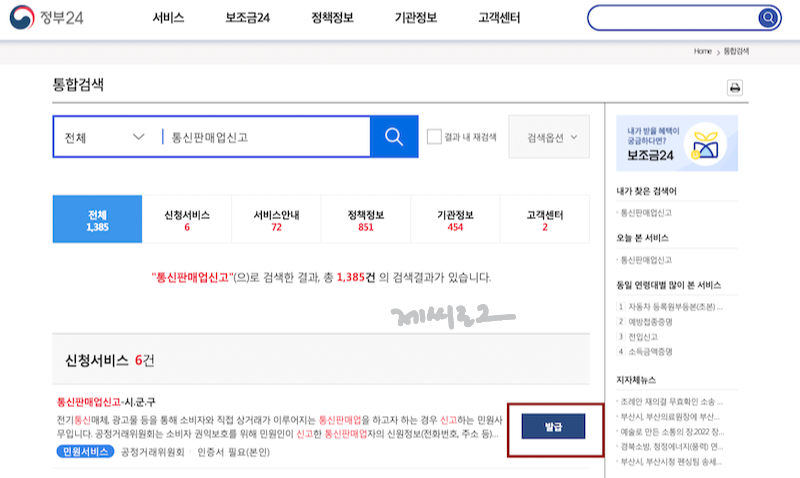Viewport: 800px width, 478px height.
Task: Expand the 전체 category dropdown
Action: tap(105, 137)
